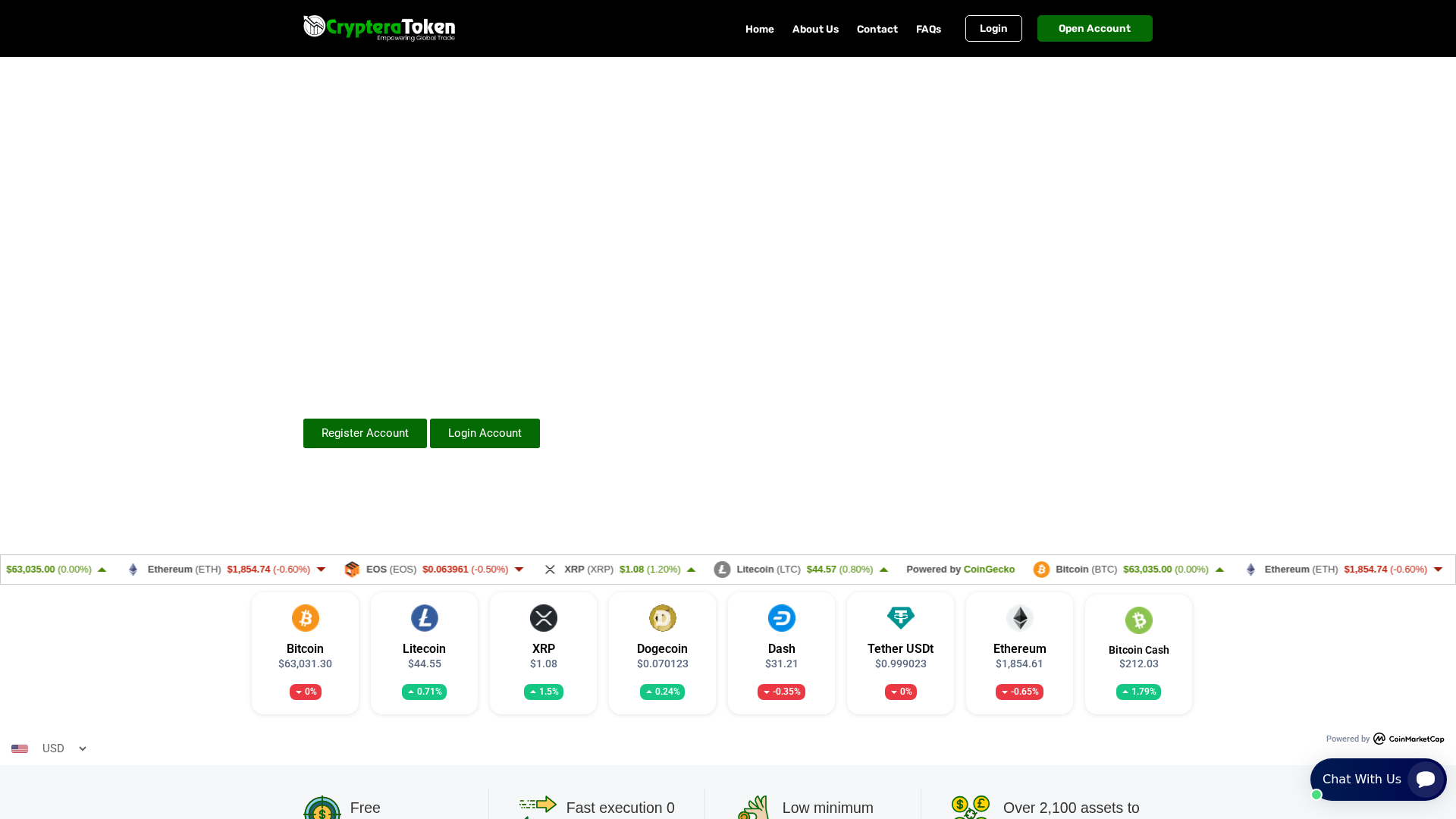Click the Bitcoin Cash coin icon in the card
Viewport: 1456px width, 819px height.
[1139, 620]
